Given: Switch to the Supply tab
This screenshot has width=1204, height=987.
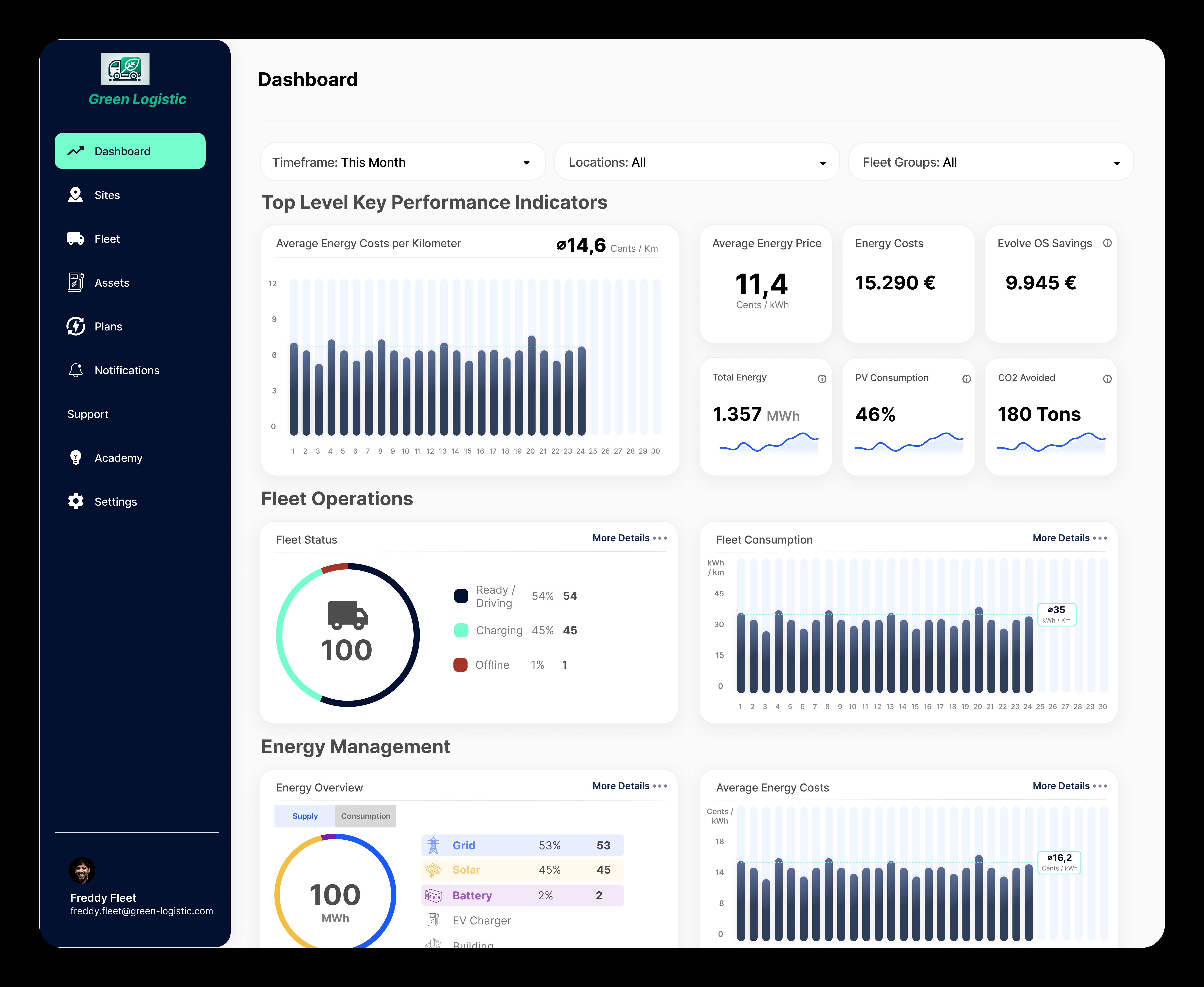Looking at the screenshot, I should (x=305, y=816).
